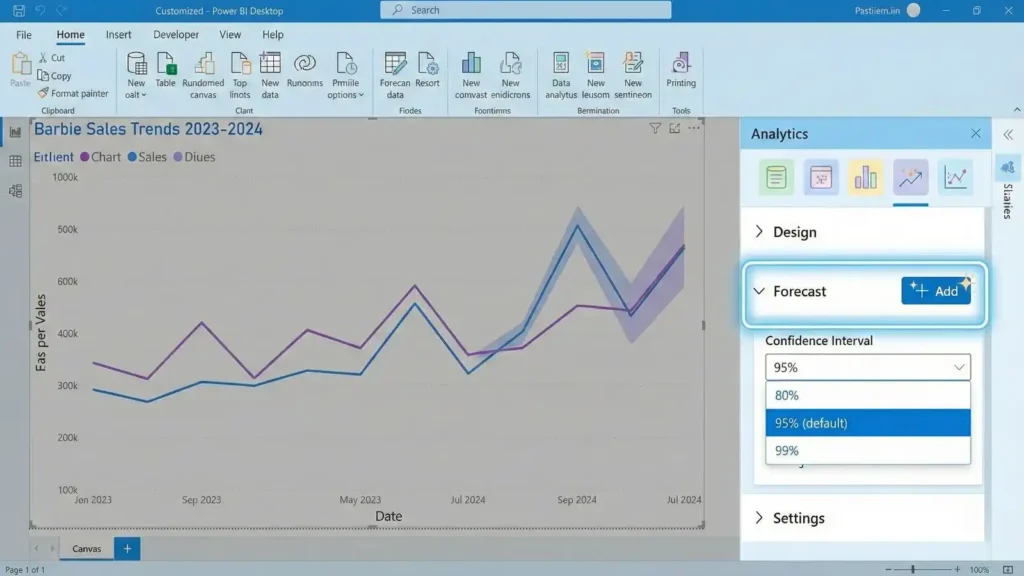Toggle the Eitlient legend item
Screen dimensions: 1024x576
[x=54, y=157]
